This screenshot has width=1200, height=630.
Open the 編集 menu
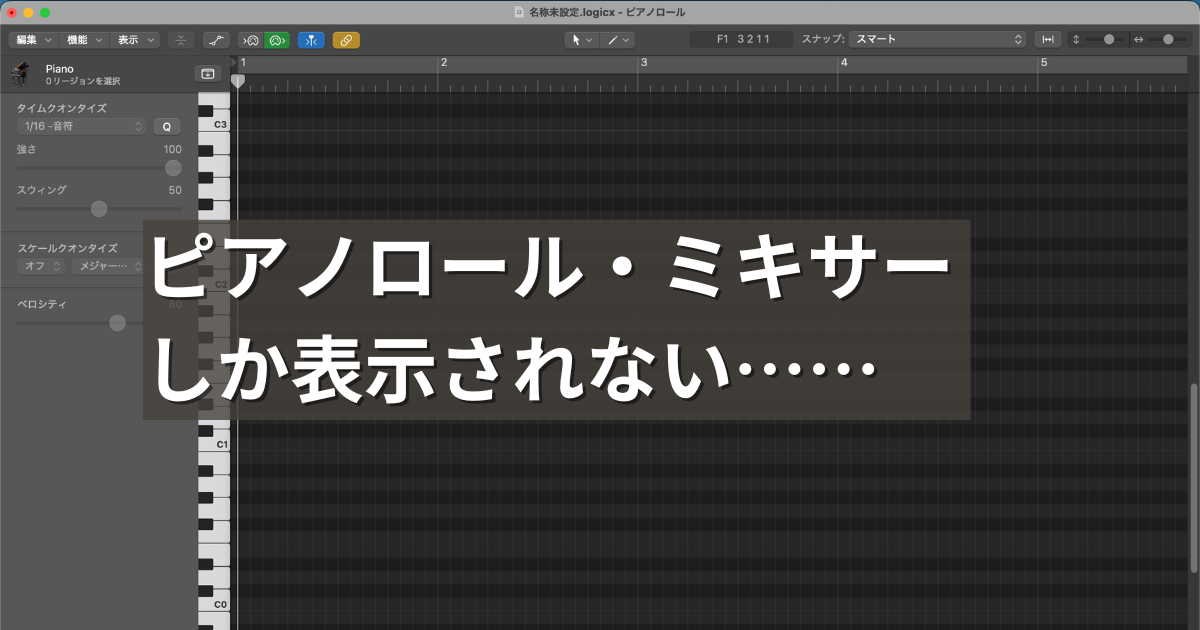click(x=33, y=40)
